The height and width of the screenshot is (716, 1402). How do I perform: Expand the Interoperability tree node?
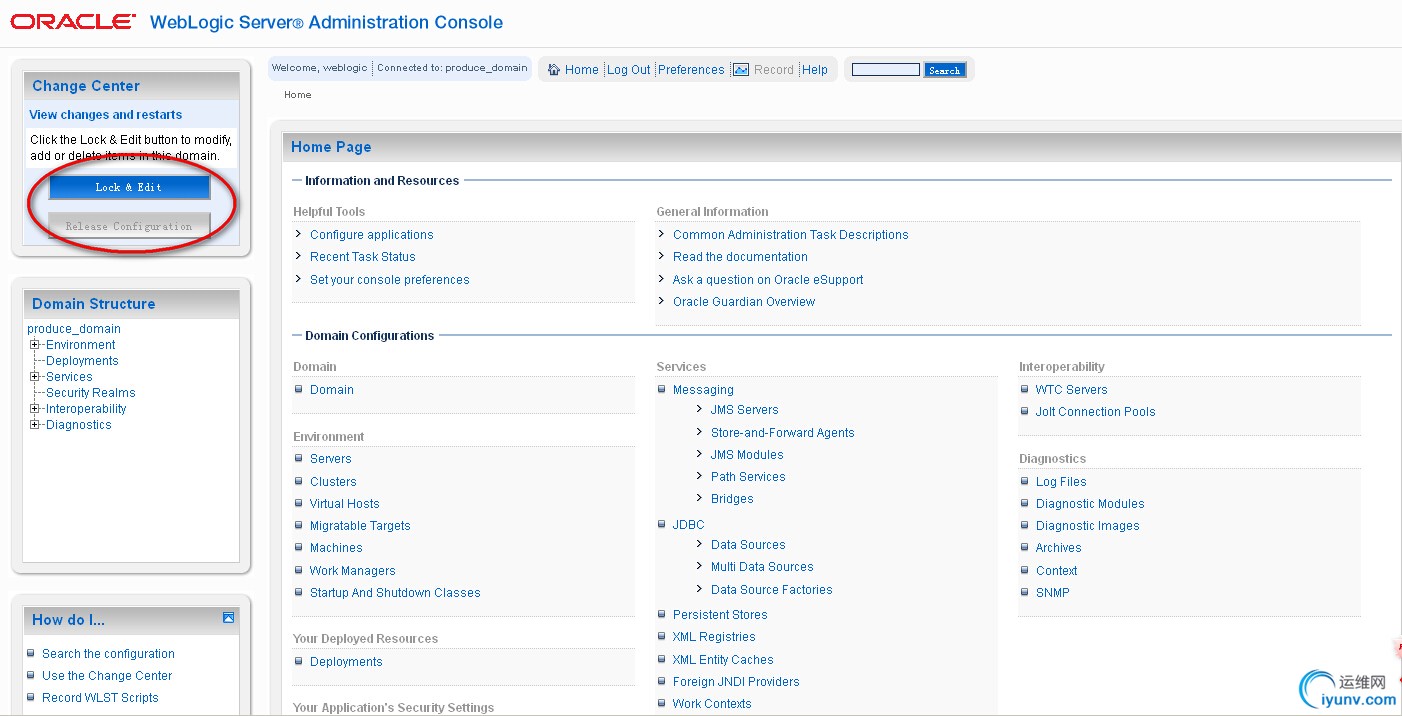tap(35, 409)
